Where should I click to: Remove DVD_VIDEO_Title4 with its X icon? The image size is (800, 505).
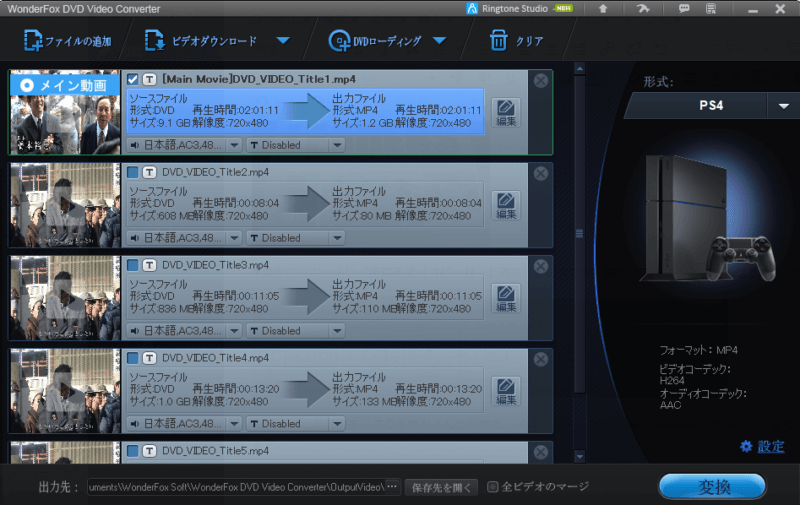pos(541,359)
